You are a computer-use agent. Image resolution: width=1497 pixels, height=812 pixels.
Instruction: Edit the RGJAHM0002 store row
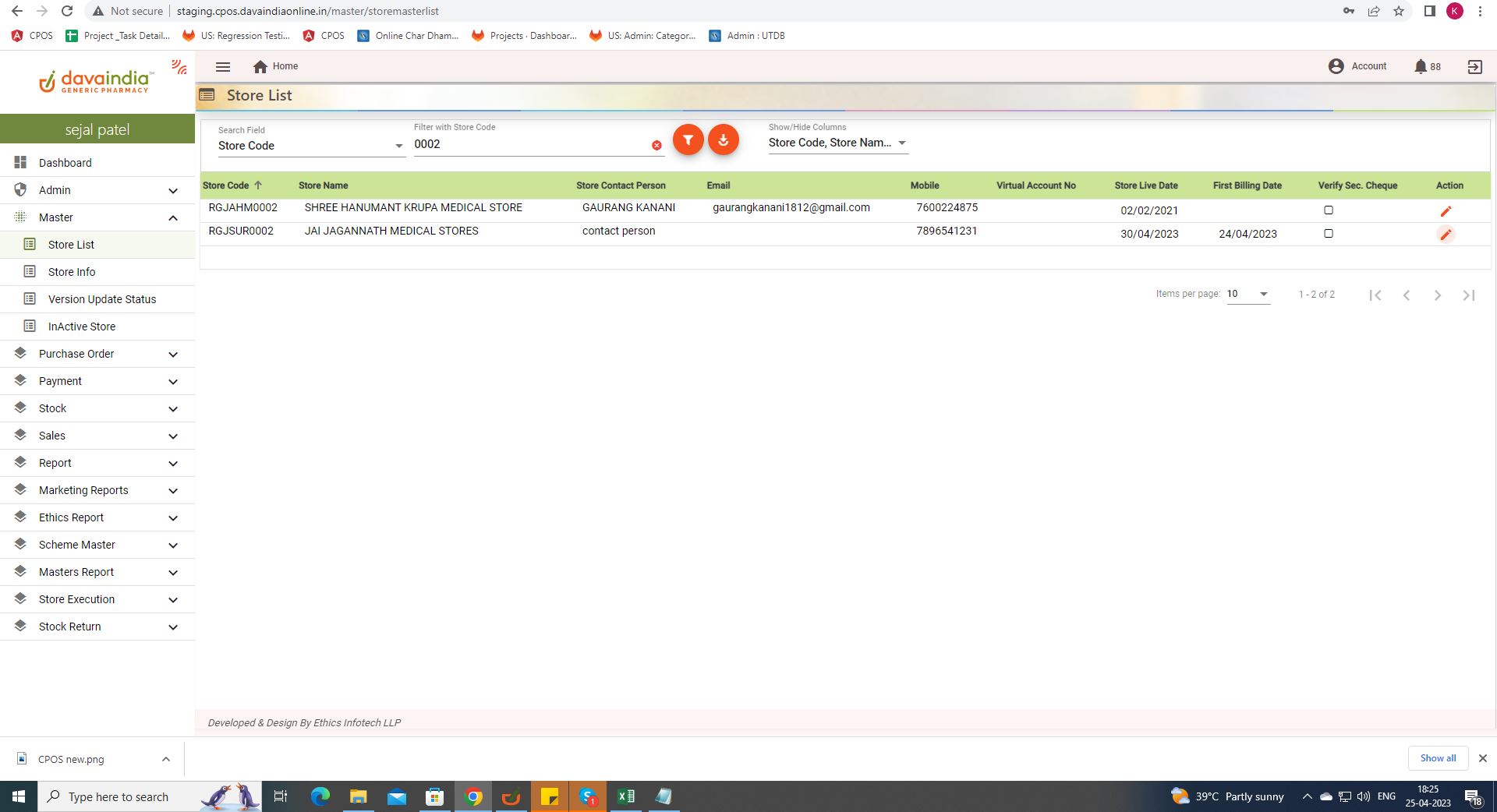[x=1446, y=211]
